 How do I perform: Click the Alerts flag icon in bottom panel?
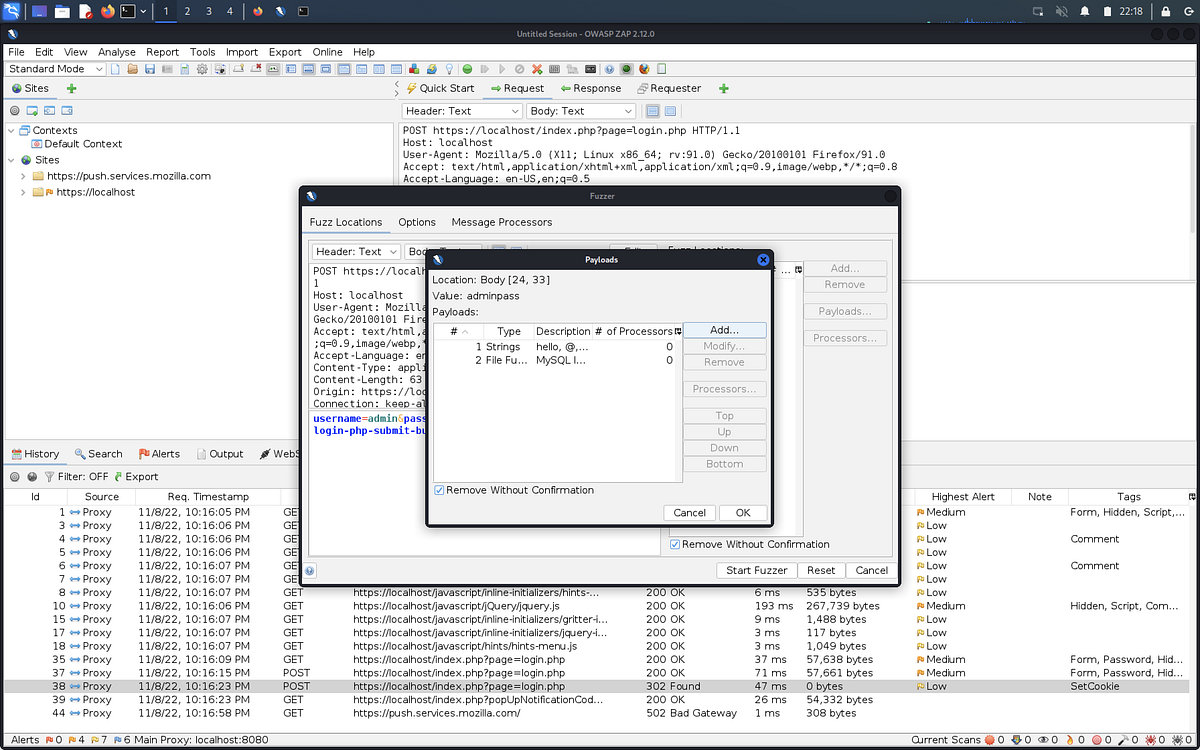pos(143,453)
